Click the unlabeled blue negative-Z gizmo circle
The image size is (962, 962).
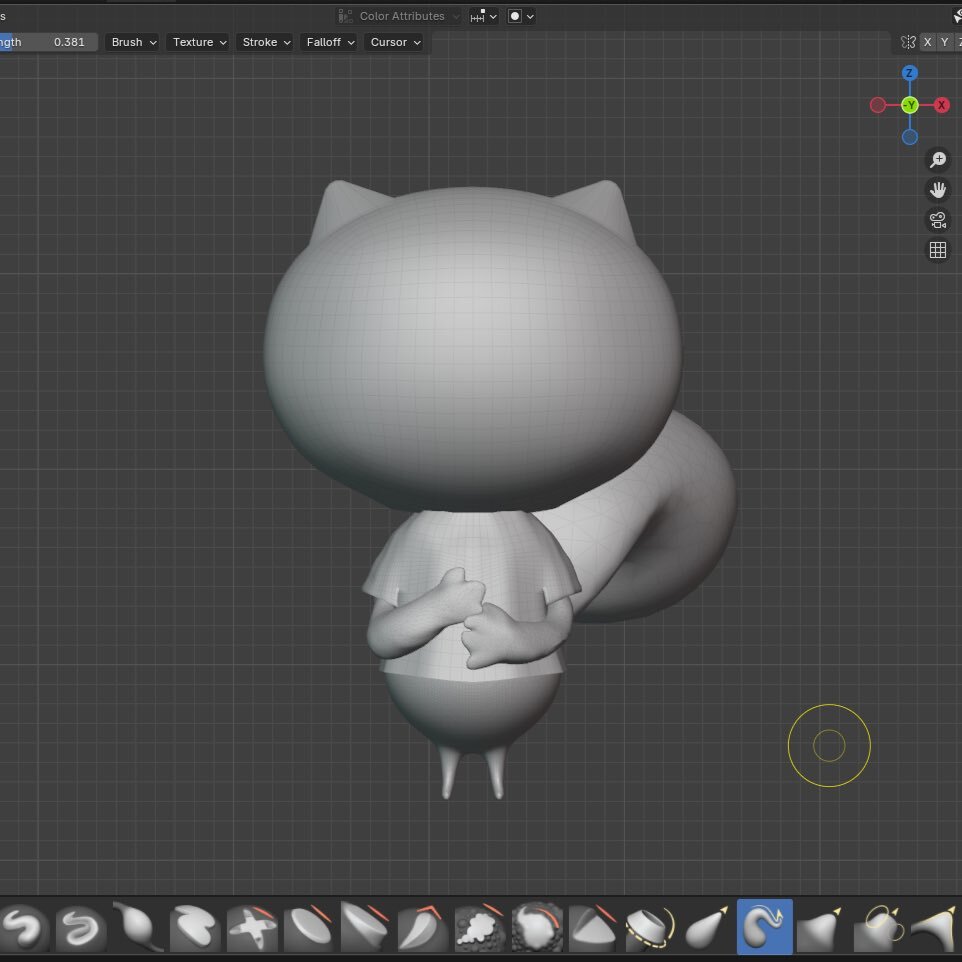[x=909, y=137]
